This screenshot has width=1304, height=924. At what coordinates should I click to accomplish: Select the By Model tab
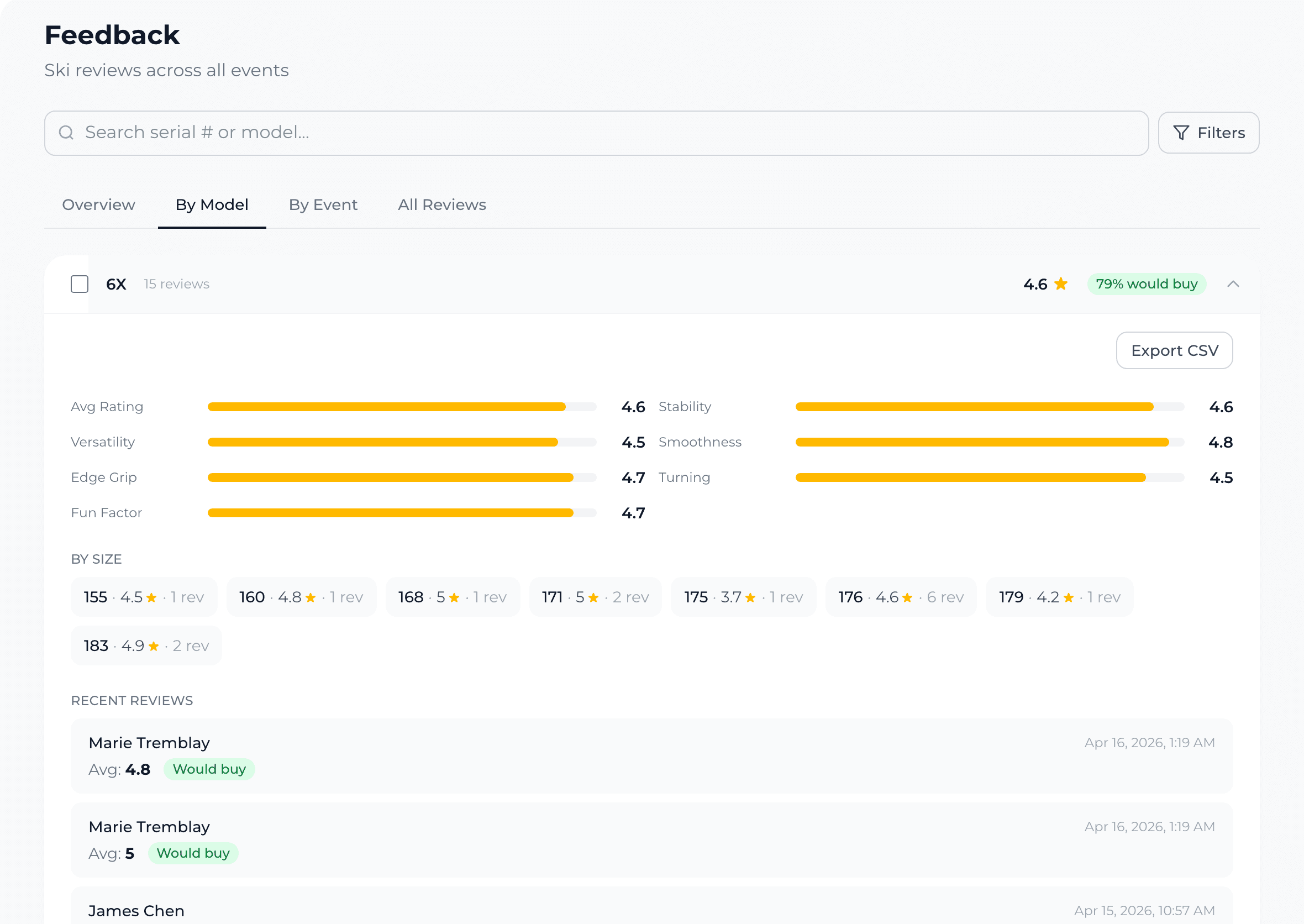pos(212,205)
